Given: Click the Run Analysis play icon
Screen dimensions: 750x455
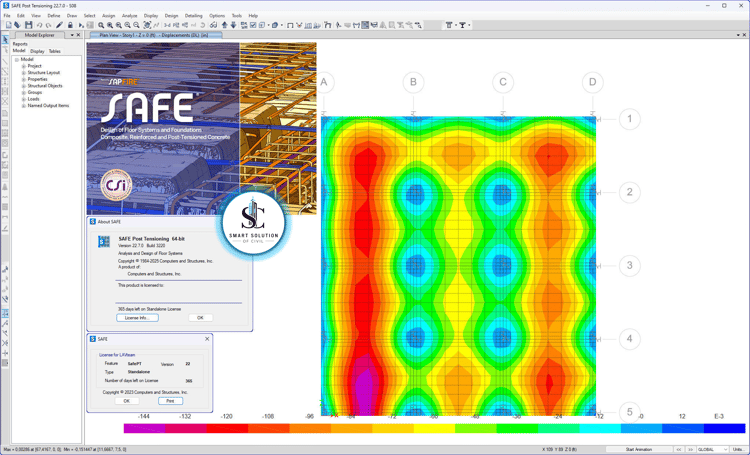Looking at the screenshot, I should click(81, 25).
